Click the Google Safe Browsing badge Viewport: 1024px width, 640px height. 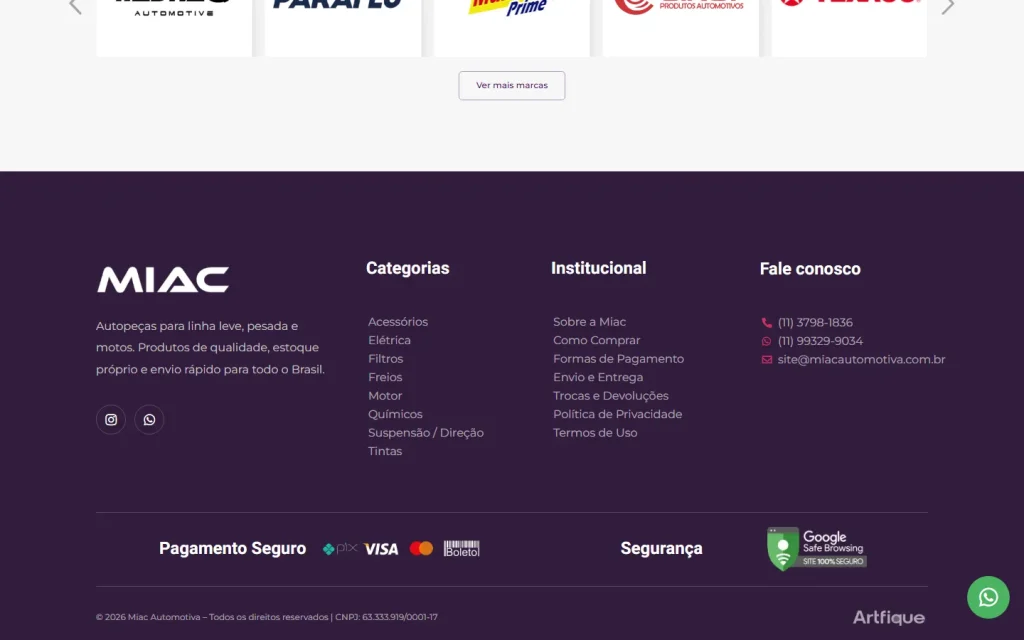coord(816,549)
